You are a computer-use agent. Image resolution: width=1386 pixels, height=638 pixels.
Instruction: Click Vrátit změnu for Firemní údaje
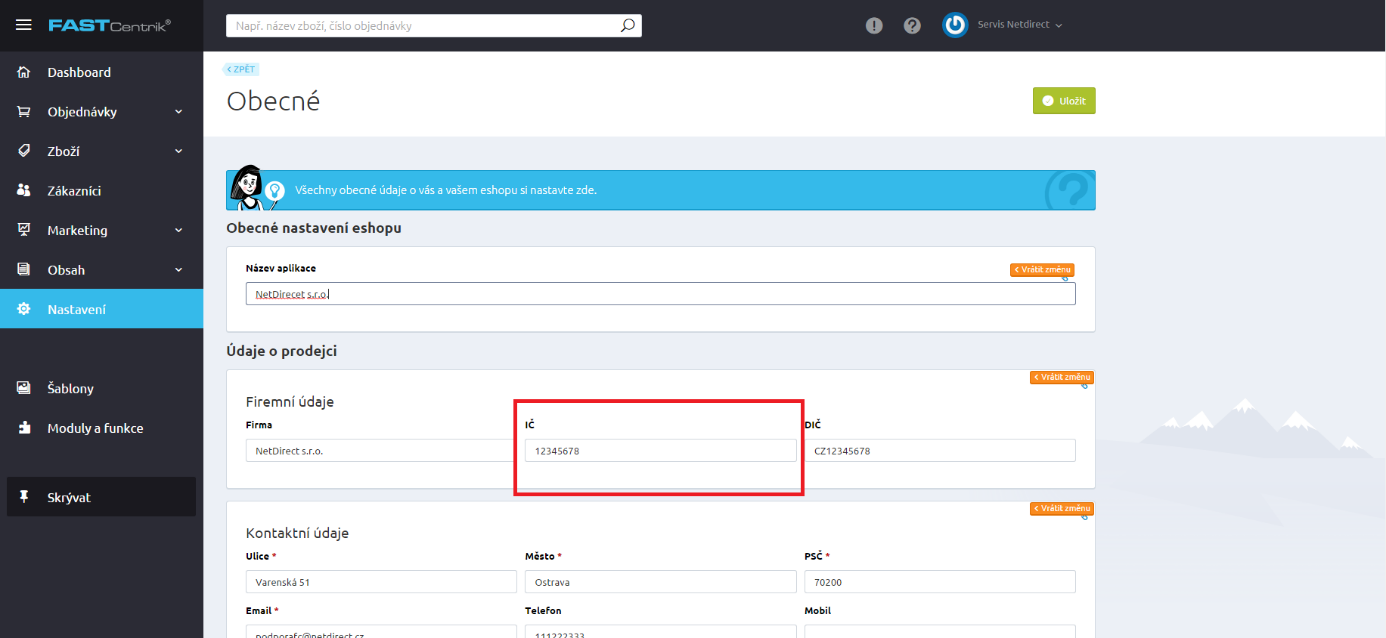pos(1062,377)
